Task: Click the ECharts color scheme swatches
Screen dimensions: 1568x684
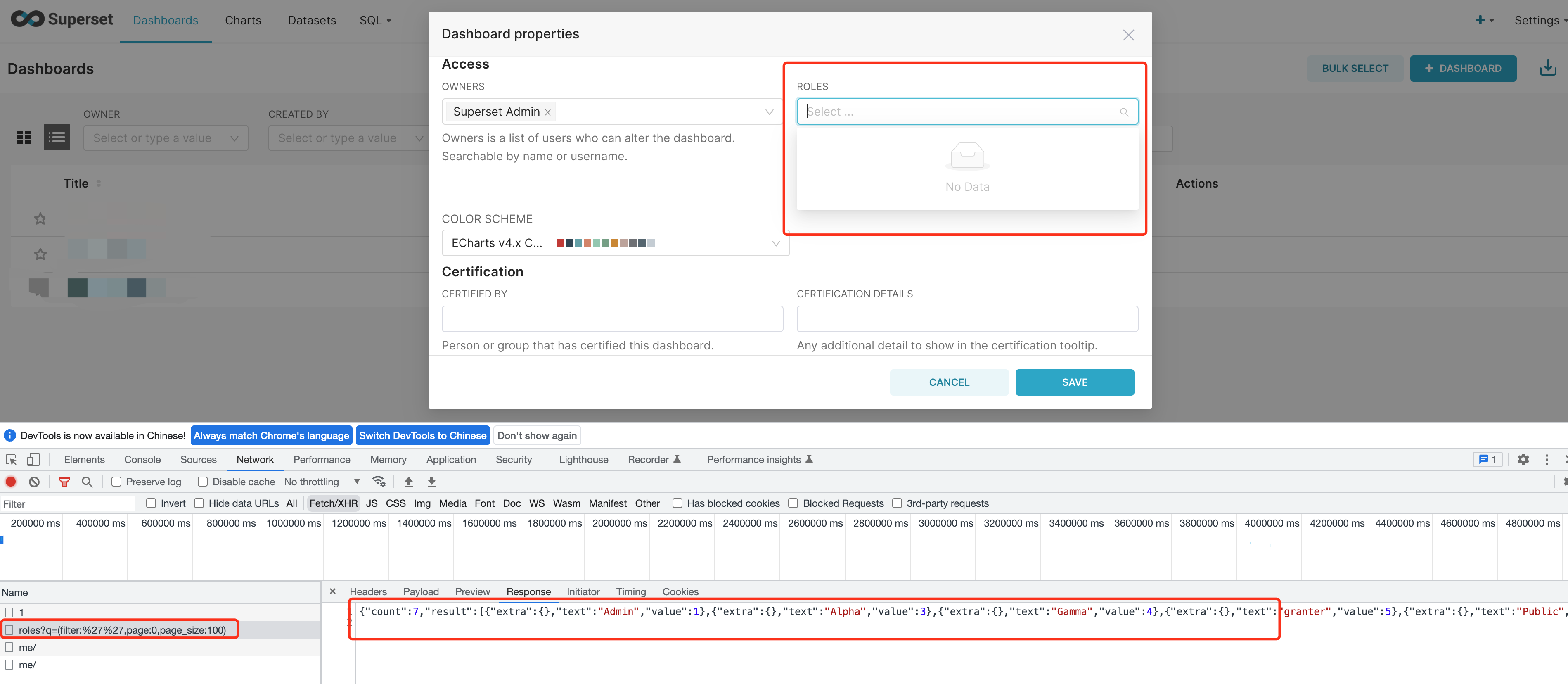Action: 605,242
